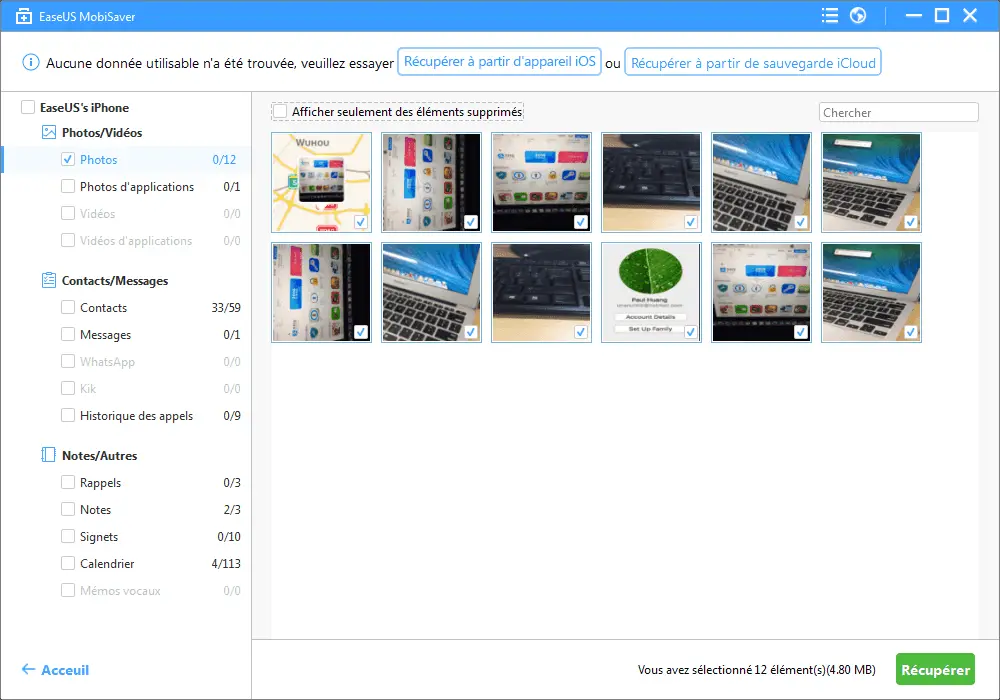This screenshot has height=700, width=1000.
Task: Enable Afficher seulement des éléments supprimés
Action: (280, 112)
